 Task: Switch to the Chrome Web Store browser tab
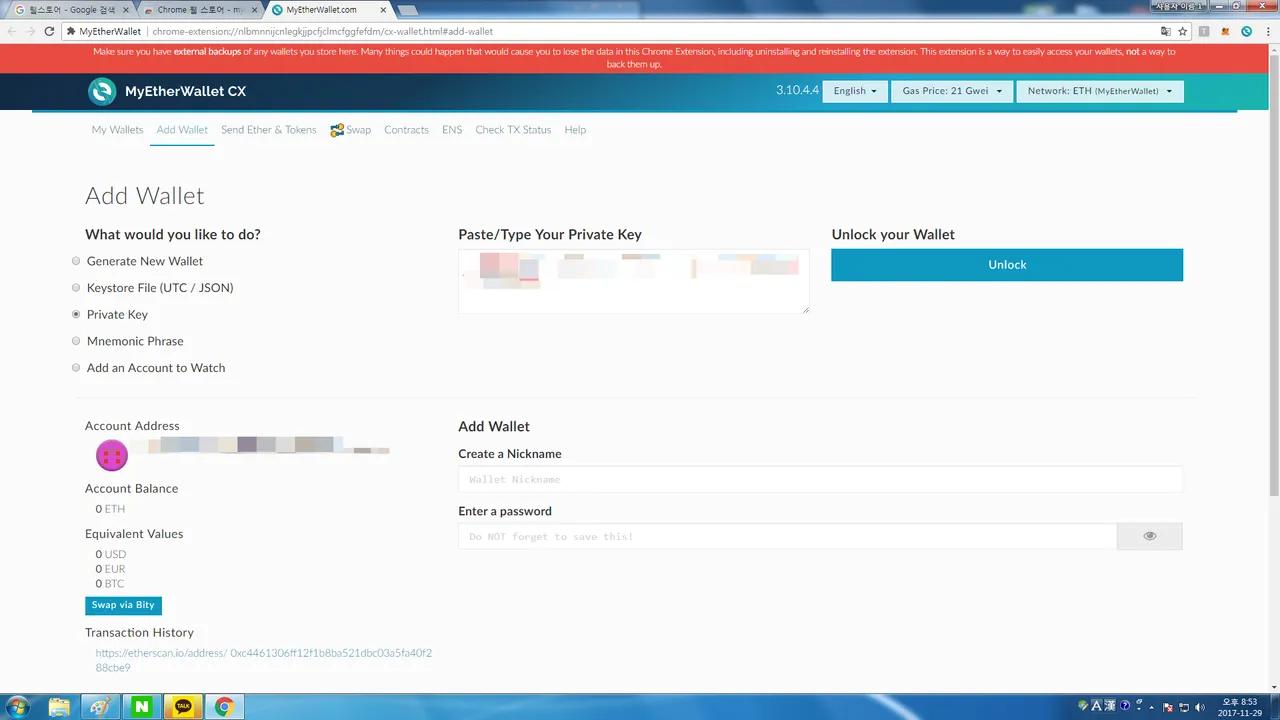point(198,10)
